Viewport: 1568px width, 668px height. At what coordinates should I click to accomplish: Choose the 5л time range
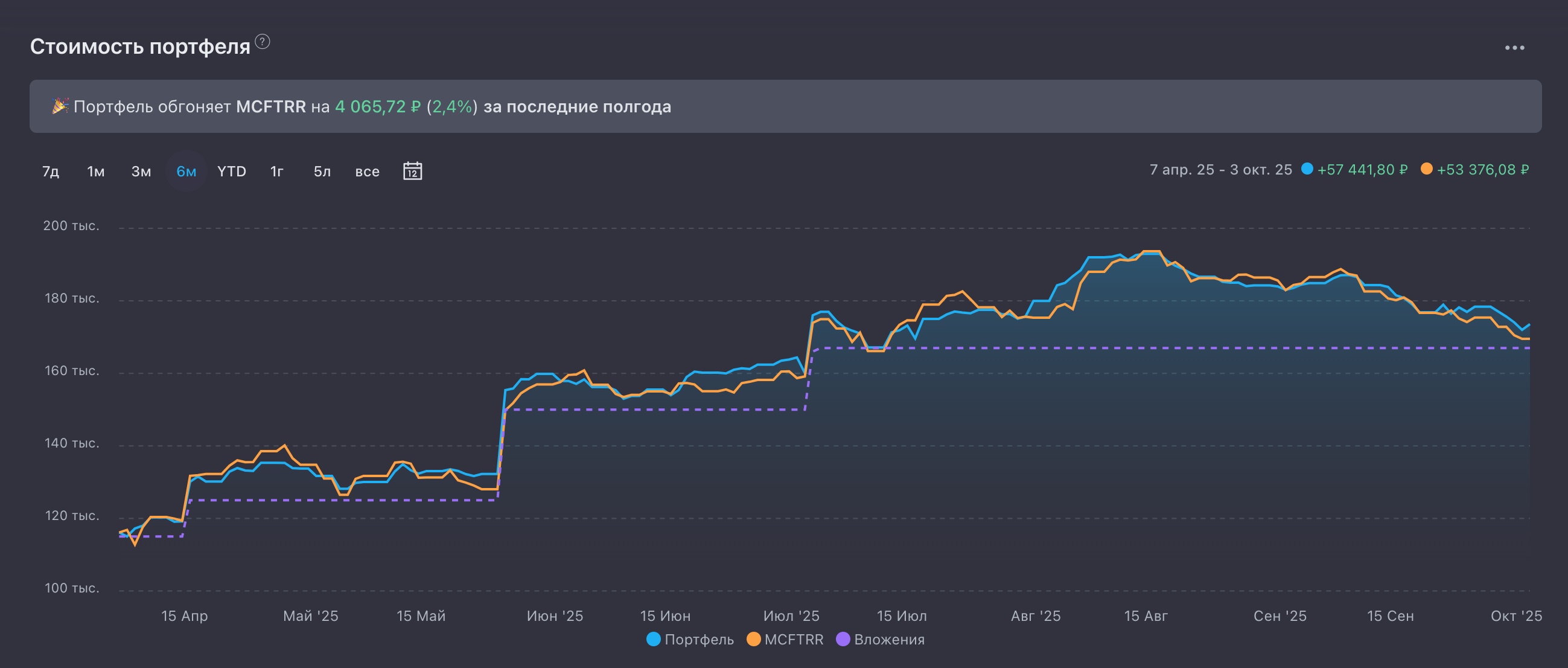322,171
